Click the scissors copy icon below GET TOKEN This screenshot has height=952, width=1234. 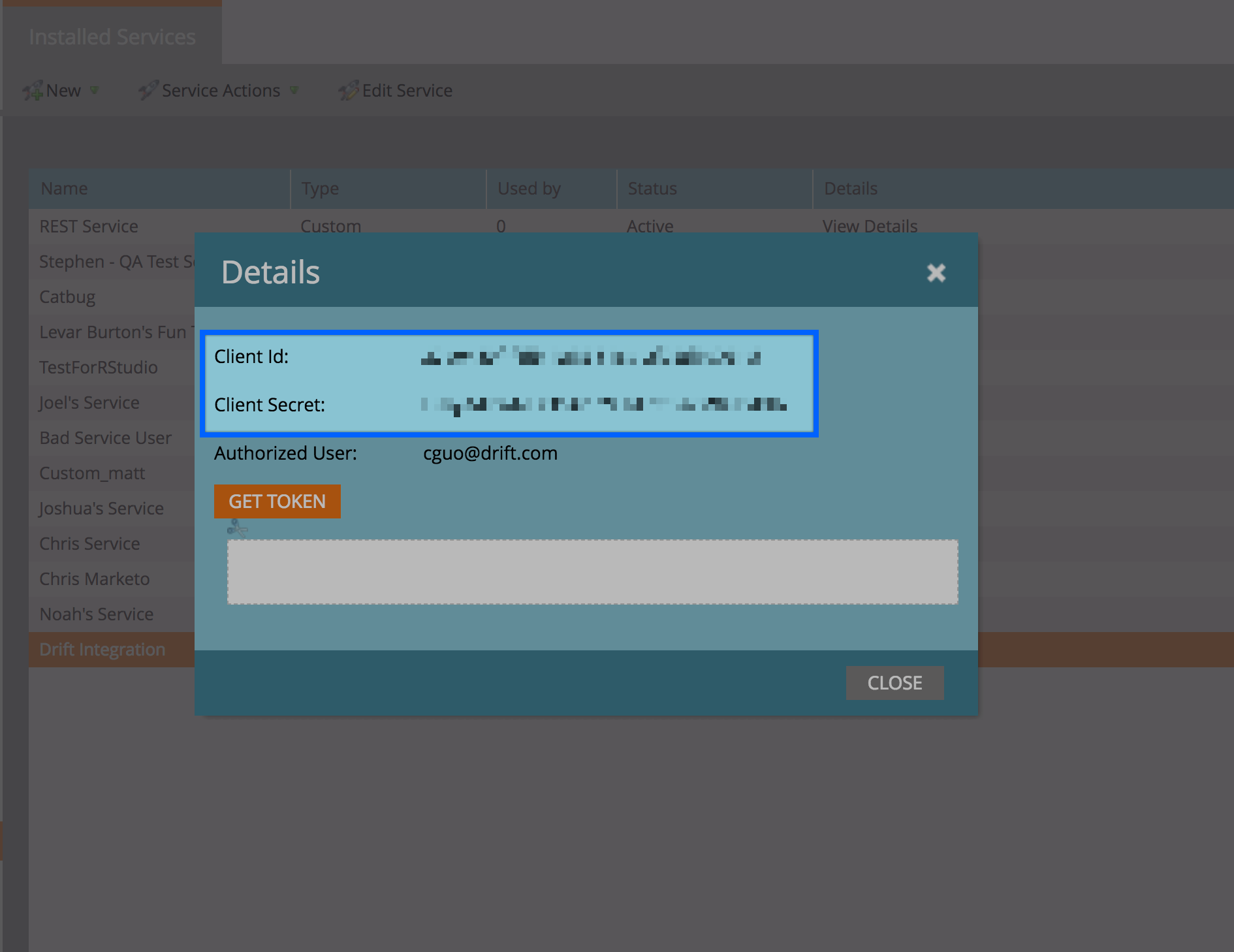tap(237, 528)
